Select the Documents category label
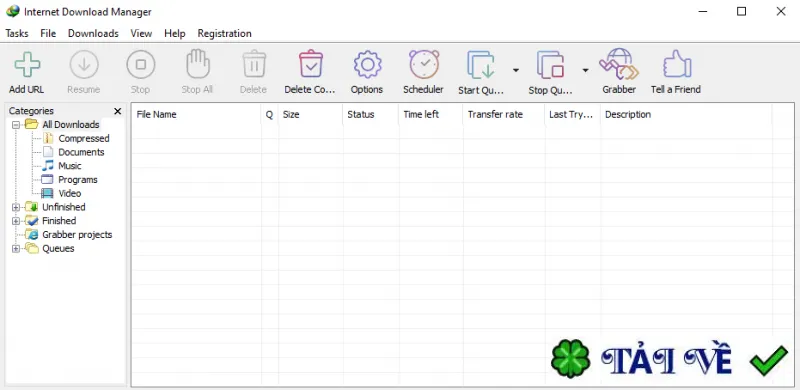The image size is (800, 390). click(81, 152)
